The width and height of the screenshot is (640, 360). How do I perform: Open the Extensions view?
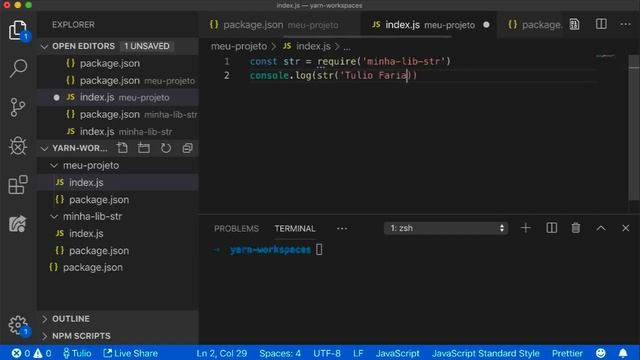(x=18, y=184)
